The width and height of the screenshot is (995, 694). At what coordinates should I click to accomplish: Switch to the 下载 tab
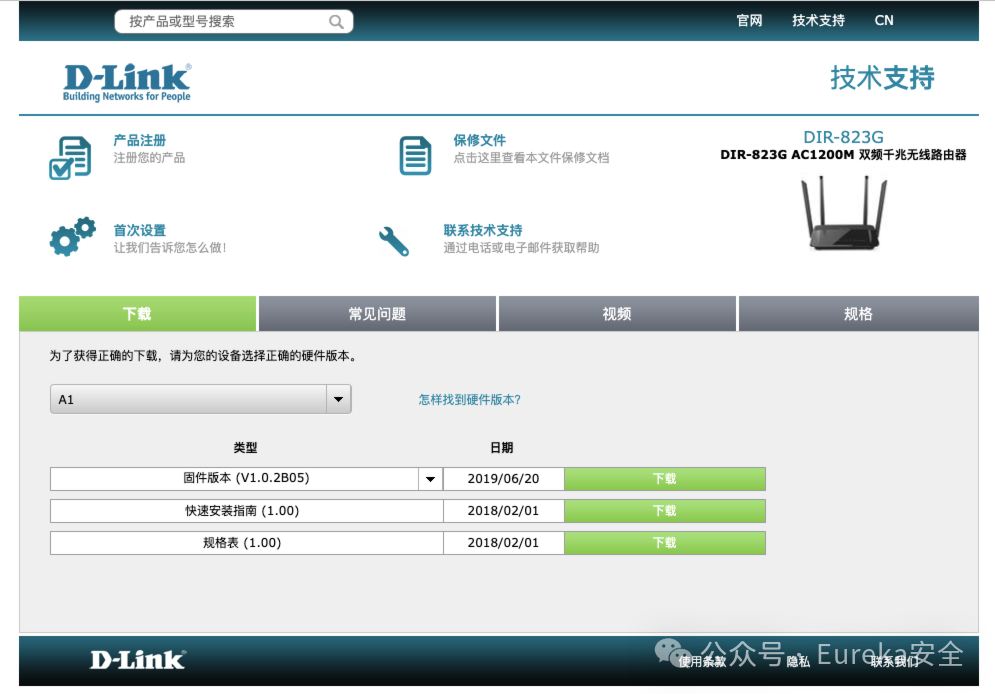click(138, 313)
